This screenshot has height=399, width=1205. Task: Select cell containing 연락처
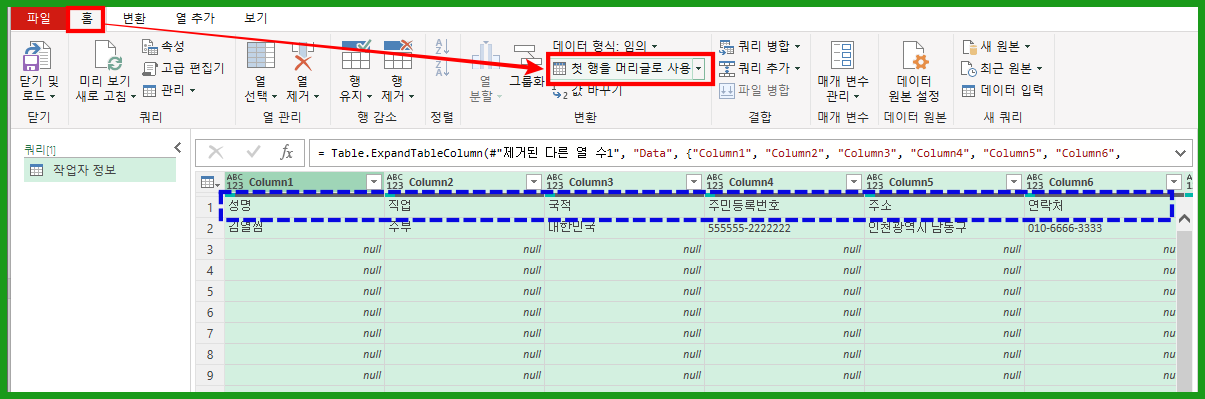tap(1099, 206)
